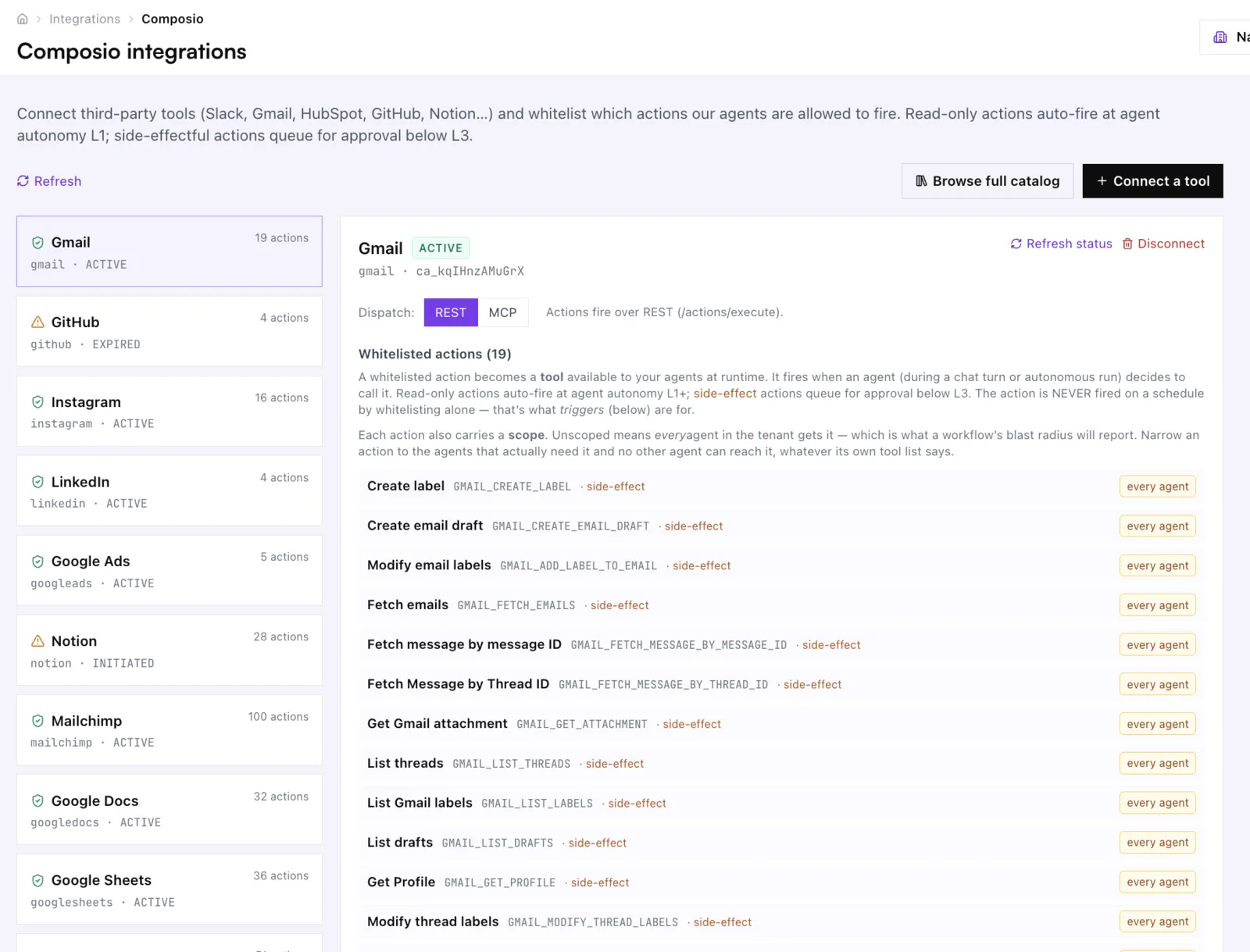
Task: Open scope for Modify email labels
Action: (1157, 565)
